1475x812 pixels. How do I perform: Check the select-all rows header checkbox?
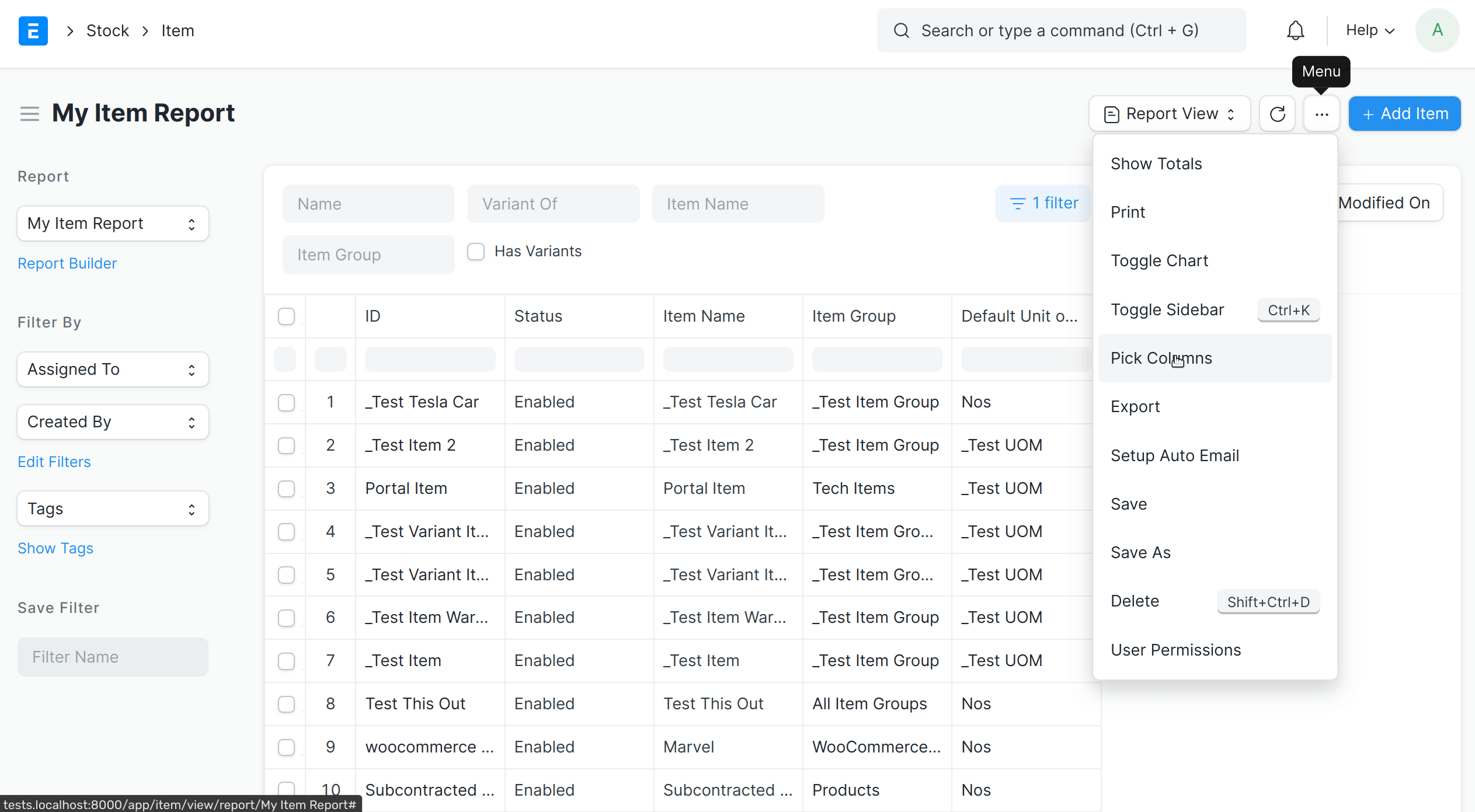tap(286, 316)
